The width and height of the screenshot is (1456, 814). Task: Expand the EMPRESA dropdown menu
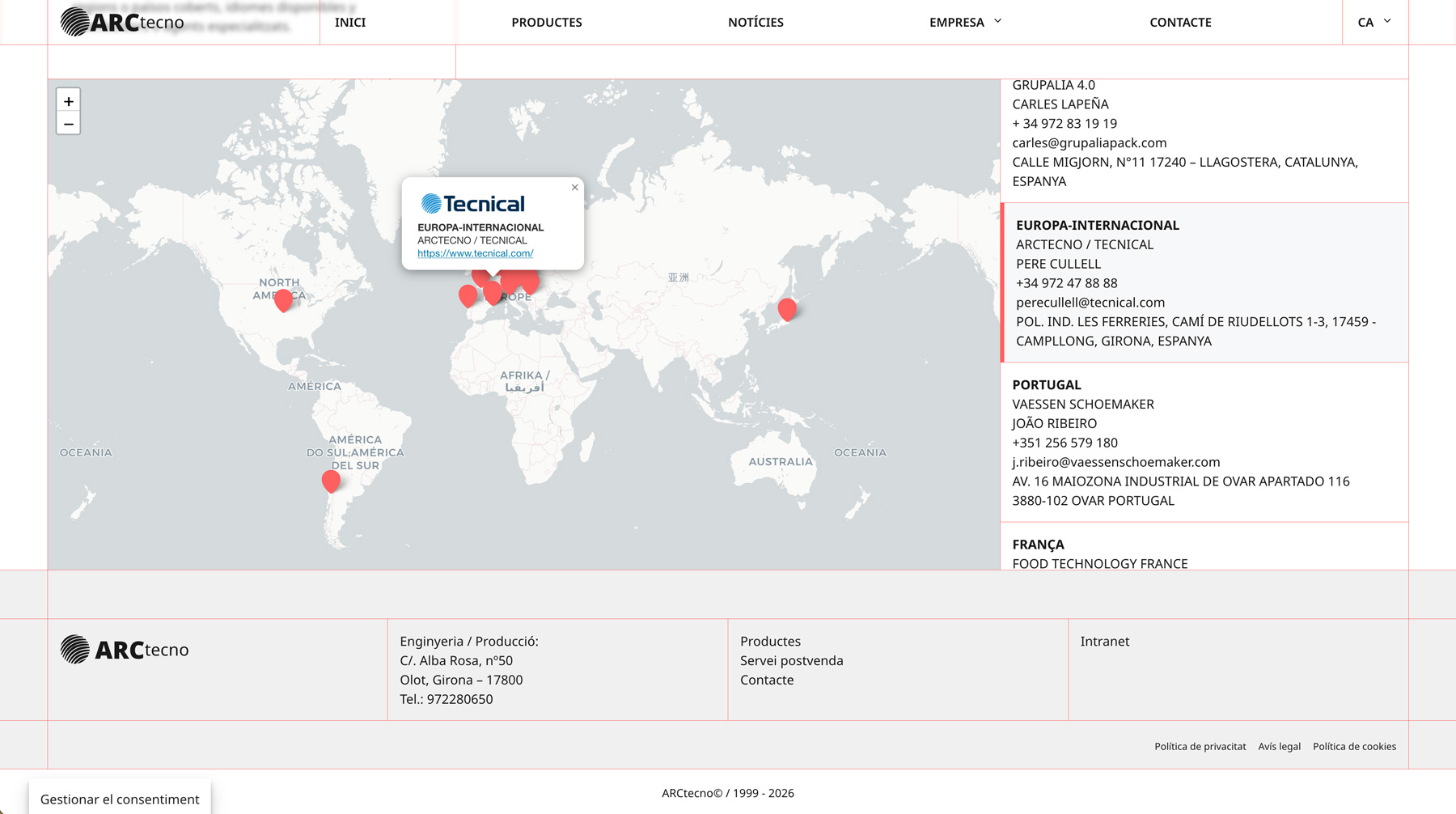pos(965,22)
